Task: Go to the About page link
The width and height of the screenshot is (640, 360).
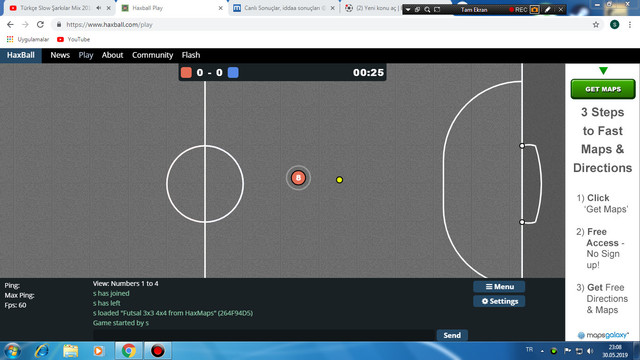Action: [x=112, y=55]
